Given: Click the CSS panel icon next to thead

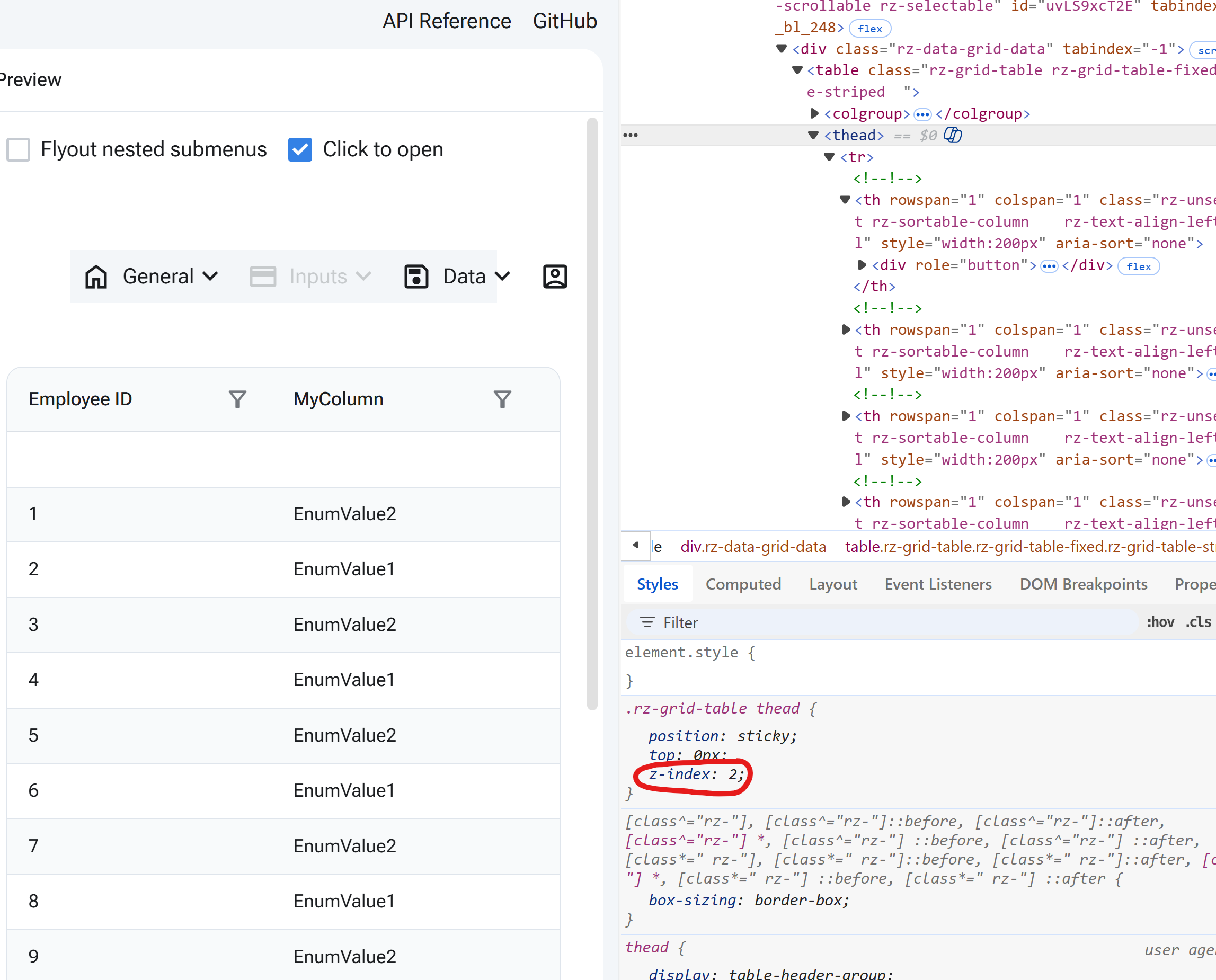Looking at the screenshot, I should [x=953, y=136].
